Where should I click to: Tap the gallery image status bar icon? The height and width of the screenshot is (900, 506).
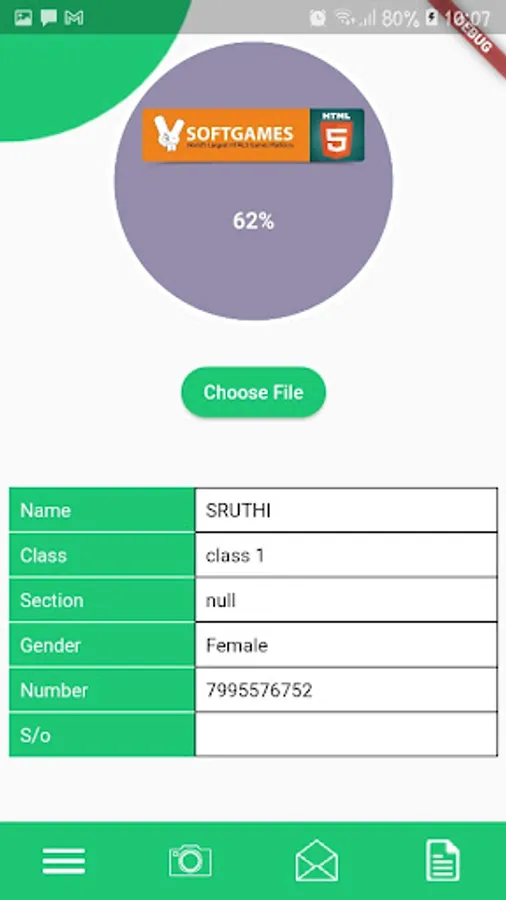[x=24, y=18]
